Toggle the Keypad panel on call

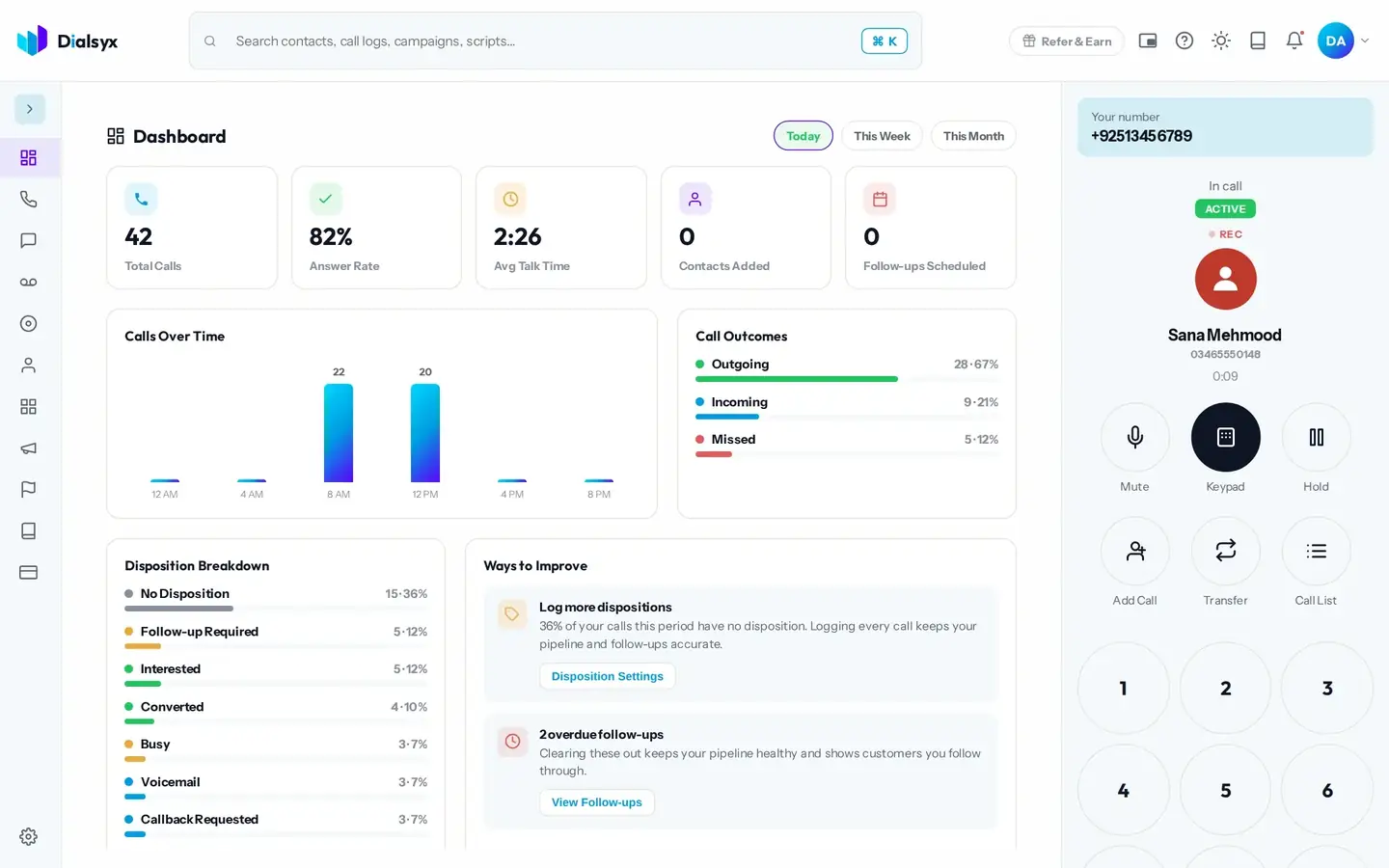coord(1226,437)
